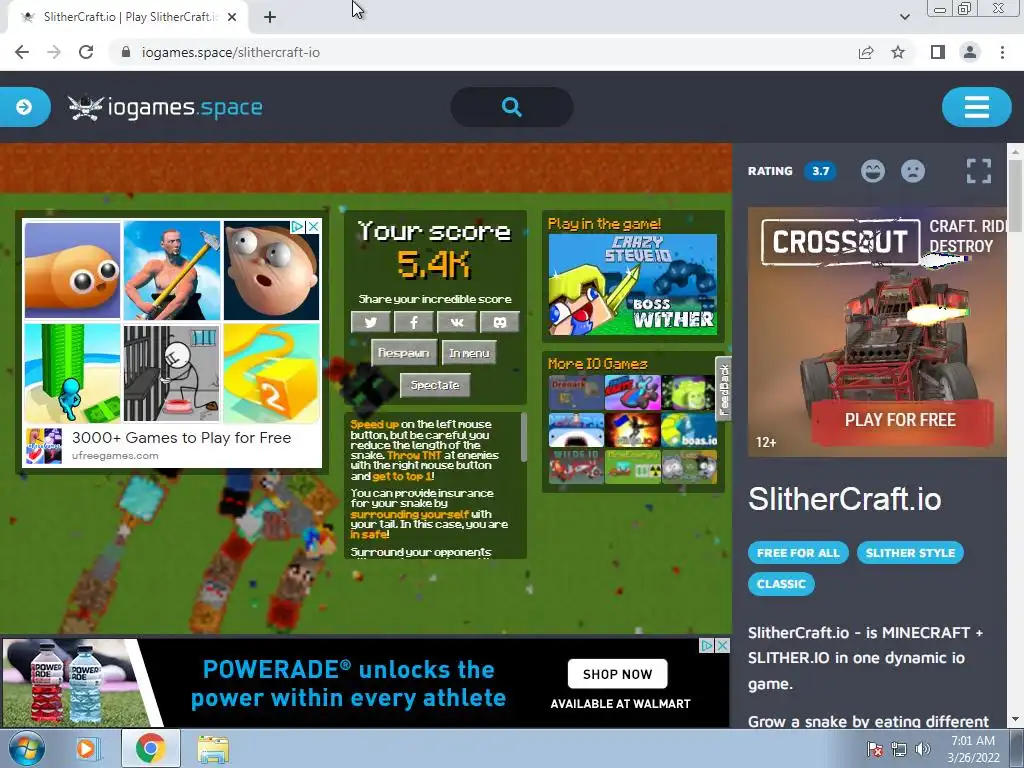Expand the tab search chevron
The height and width of the screenshot is (768, 1024).
click(904, 17)
